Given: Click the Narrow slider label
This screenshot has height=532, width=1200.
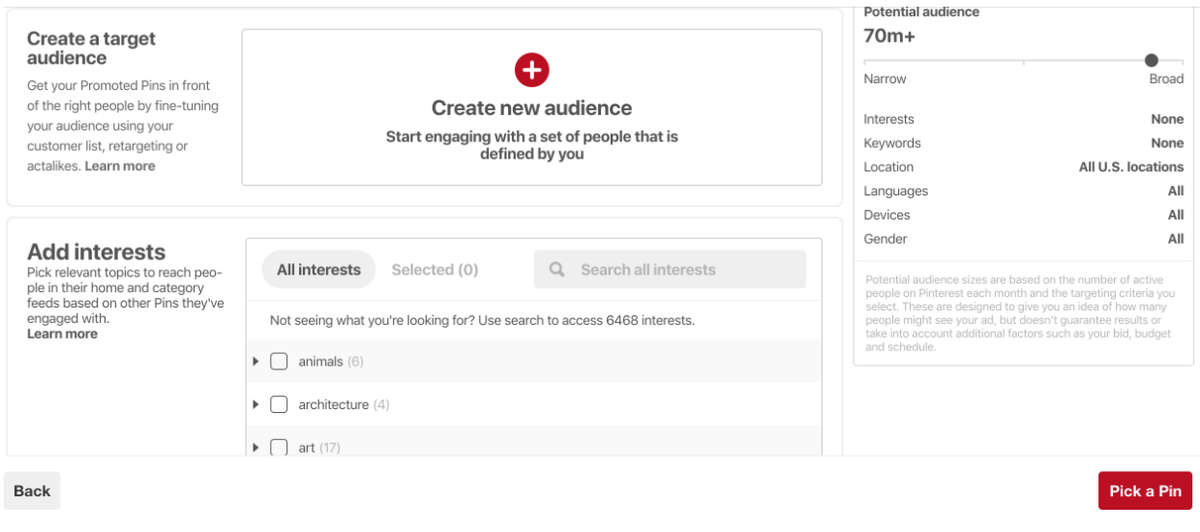Looking at the screenshot, I should coord(885,79).
